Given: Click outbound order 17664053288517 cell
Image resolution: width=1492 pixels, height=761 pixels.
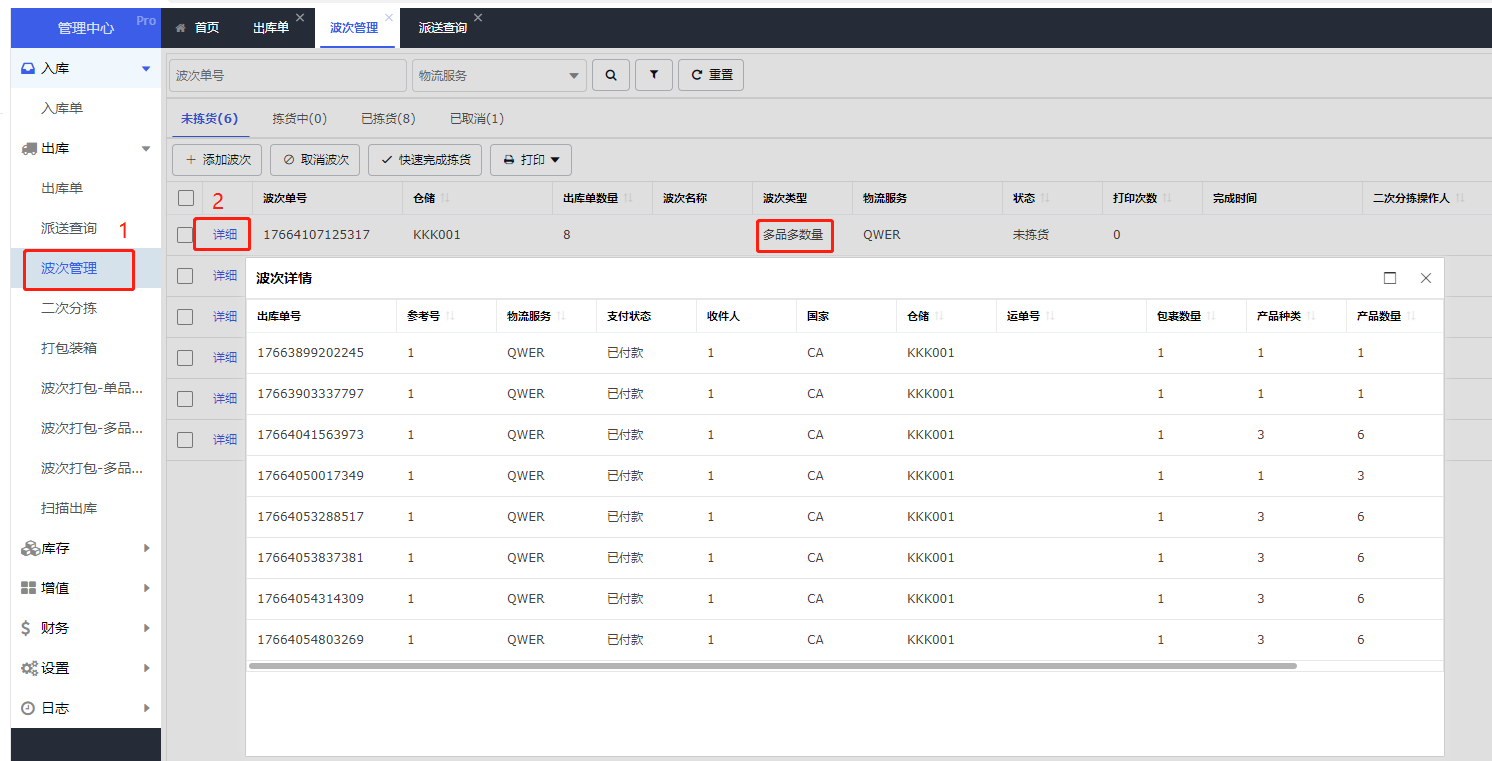Looking at the screenshot, I should point(311,517).
